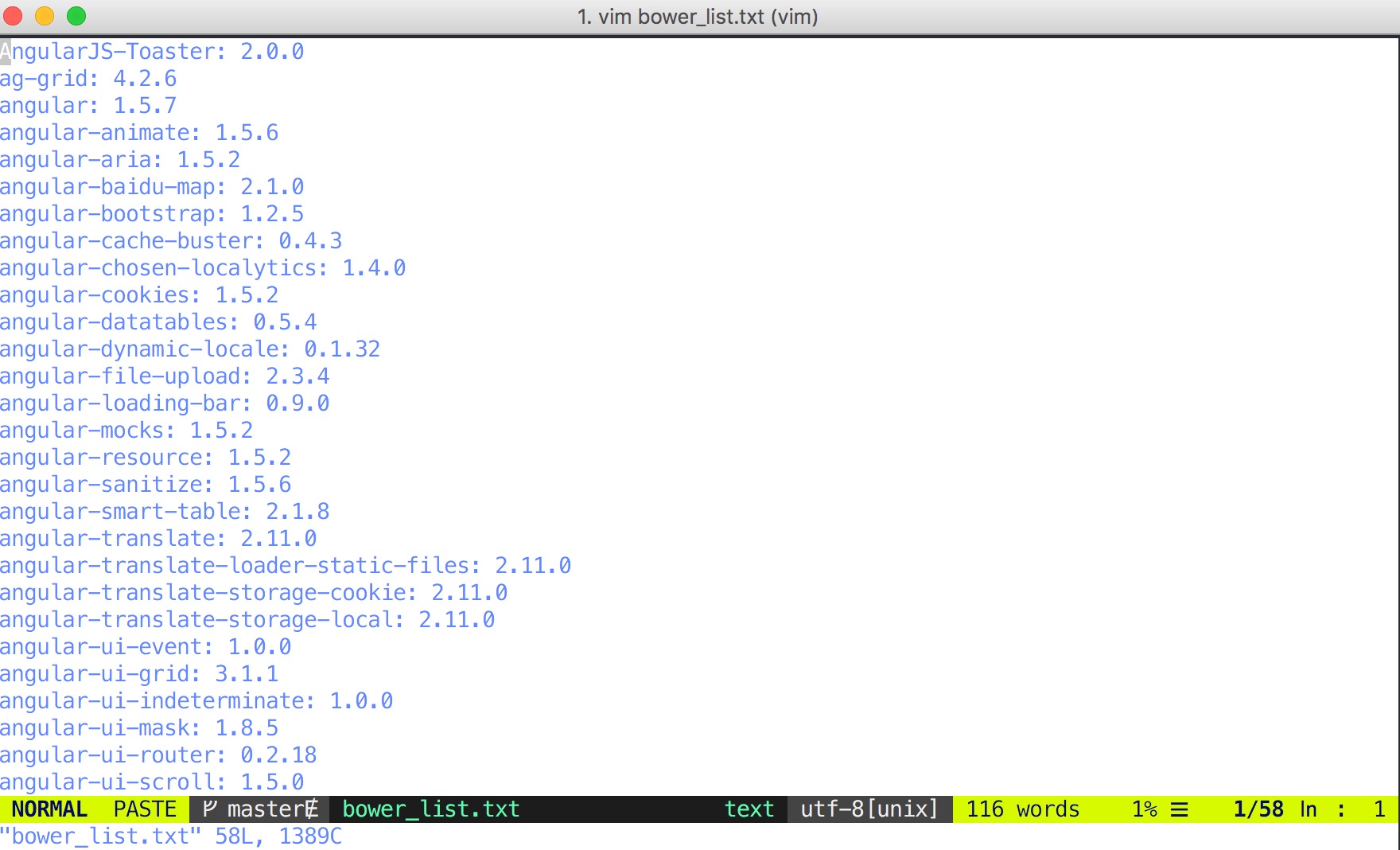
Task: Click the angular-translate-storage-cookie line
Action: (x=254, y=592)
